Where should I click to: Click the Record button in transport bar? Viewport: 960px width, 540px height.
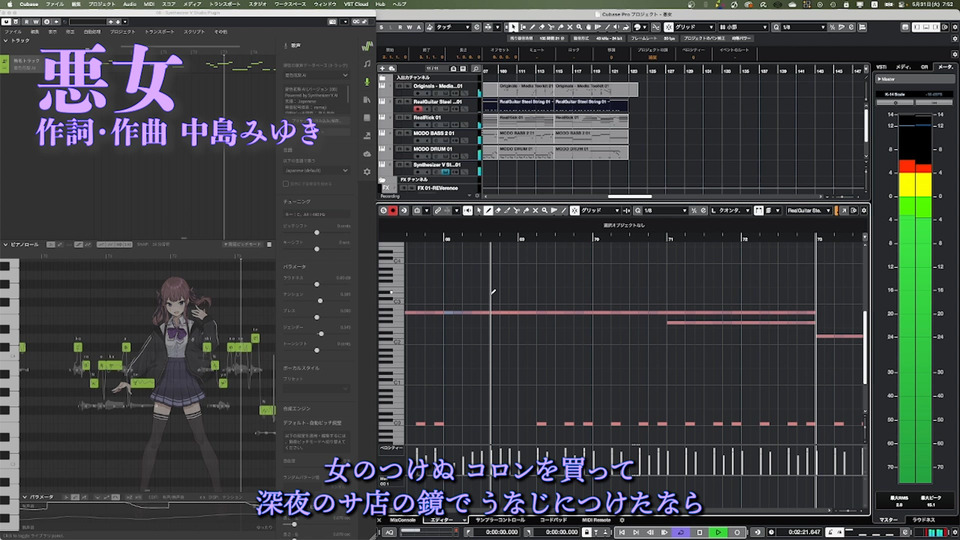pos(737,532)
